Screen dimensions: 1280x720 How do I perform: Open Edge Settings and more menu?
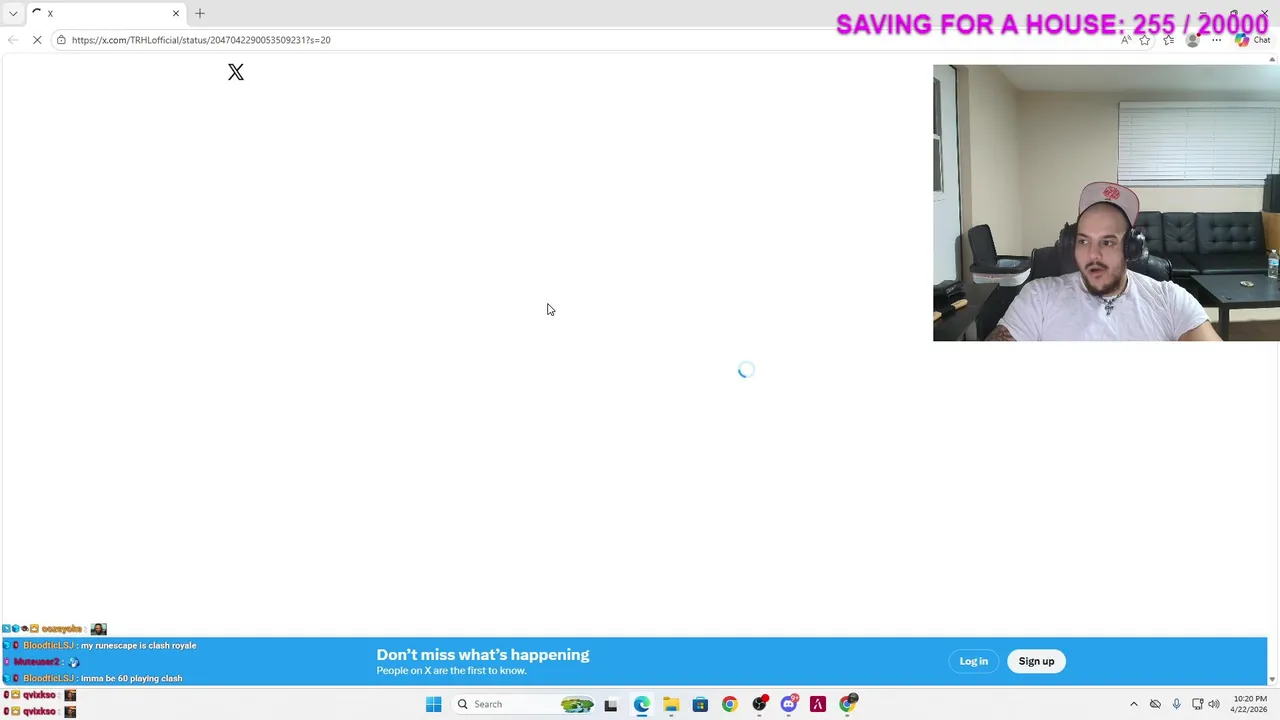pos(1216,40)
